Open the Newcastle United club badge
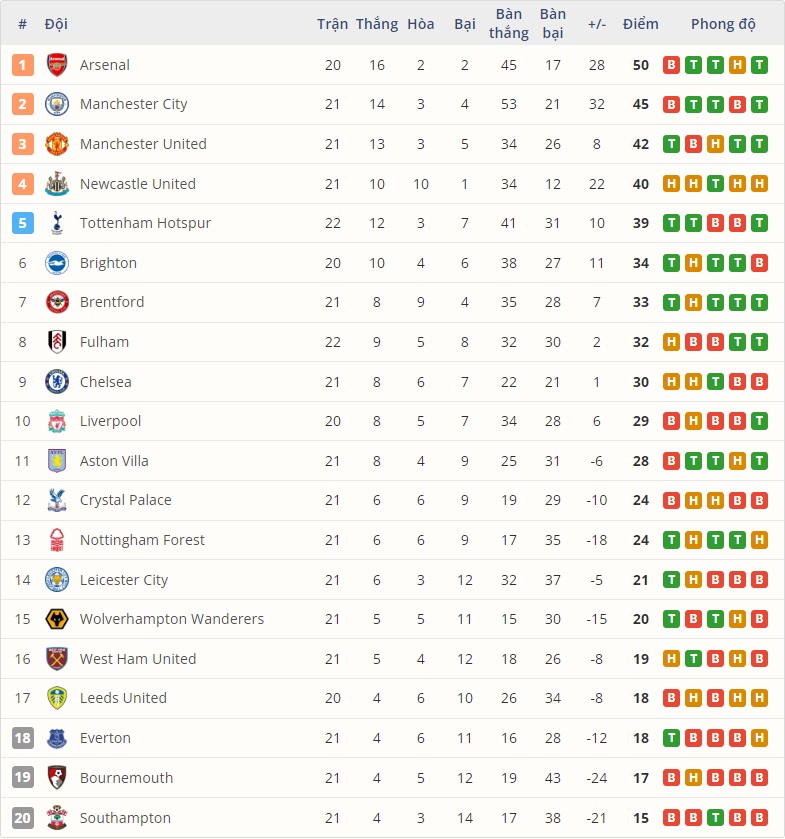 57,183
